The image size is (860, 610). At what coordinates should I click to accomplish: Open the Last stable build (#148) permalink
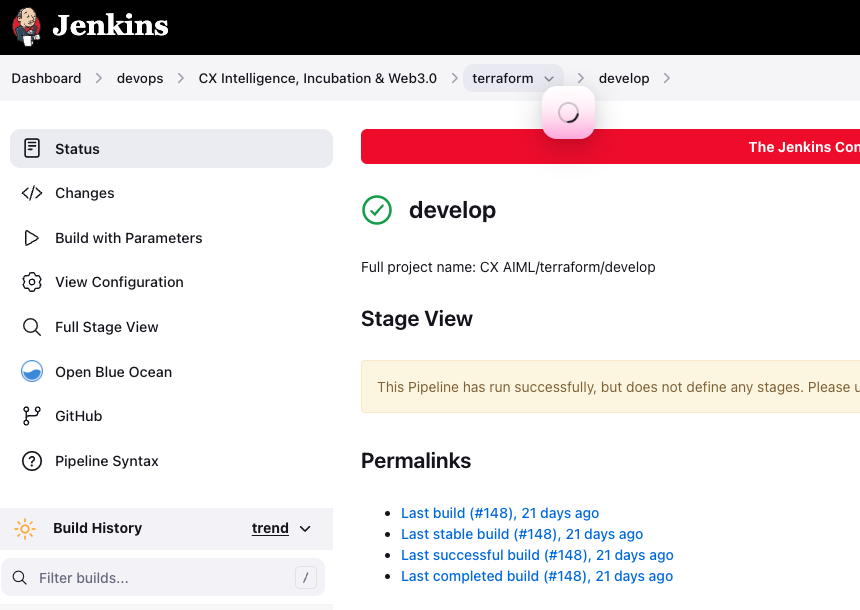click(522, 534)
